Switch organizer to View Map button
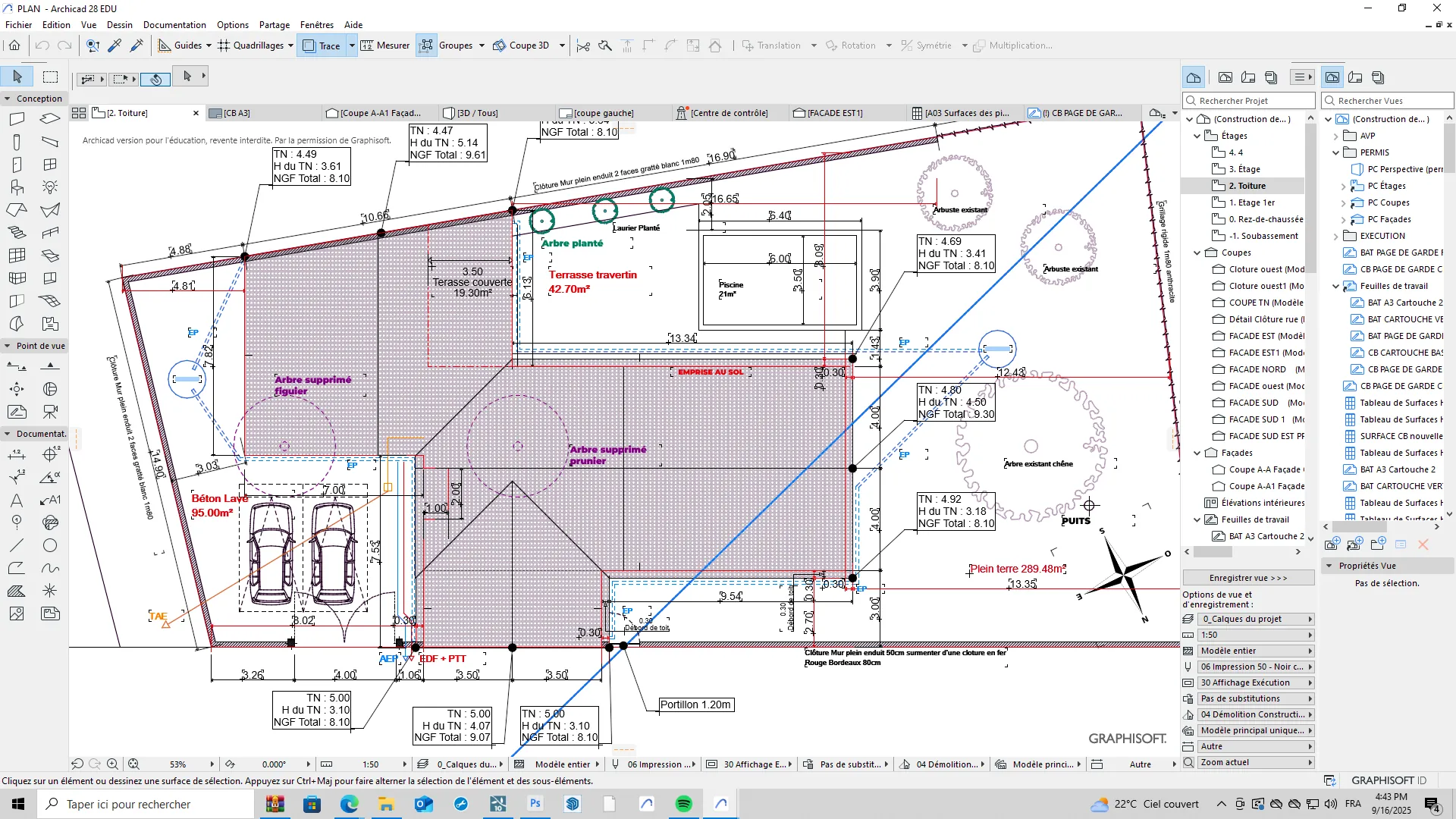 pyautogui.click(x=1332, y=77)
